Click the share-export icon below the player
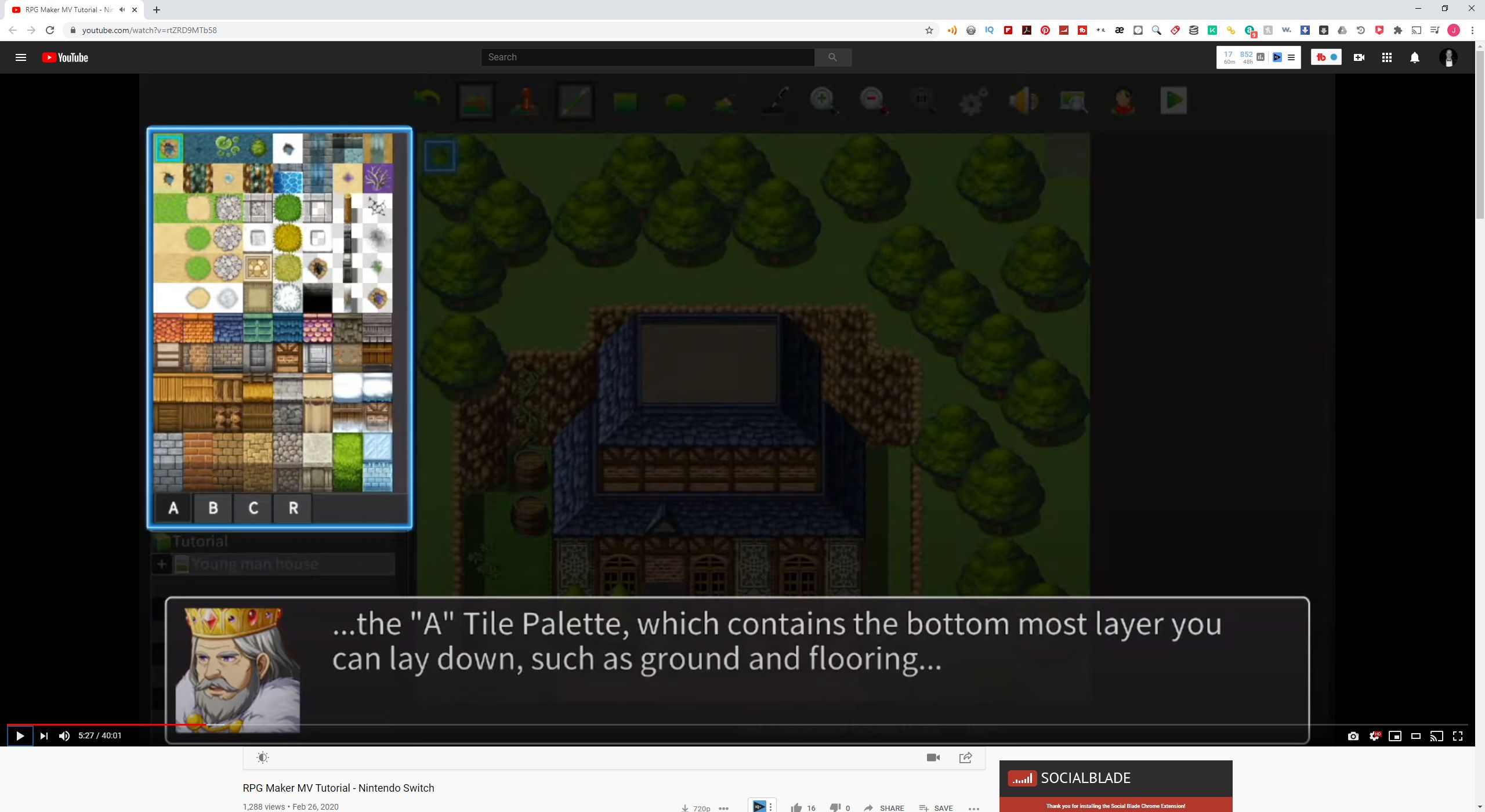Screen dimensions: 1485x812 click(966, 757)
